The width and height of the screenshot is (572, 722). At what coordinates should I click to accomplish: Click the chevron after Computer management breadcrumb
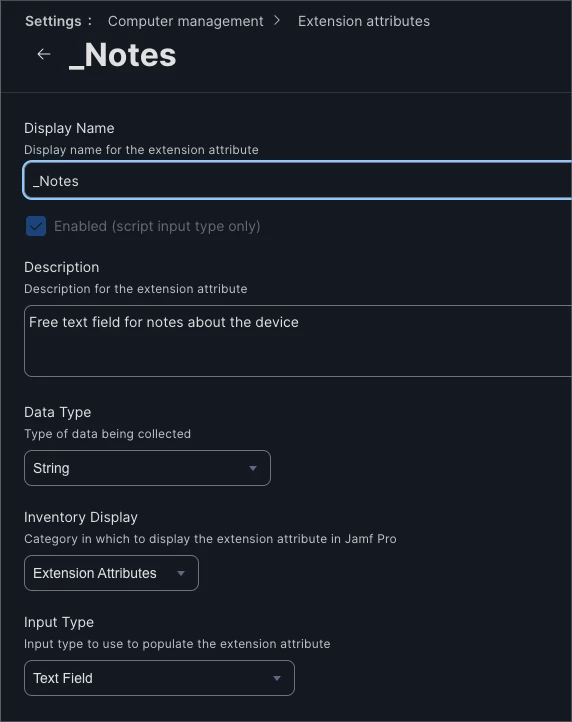[x=277, y=21]
